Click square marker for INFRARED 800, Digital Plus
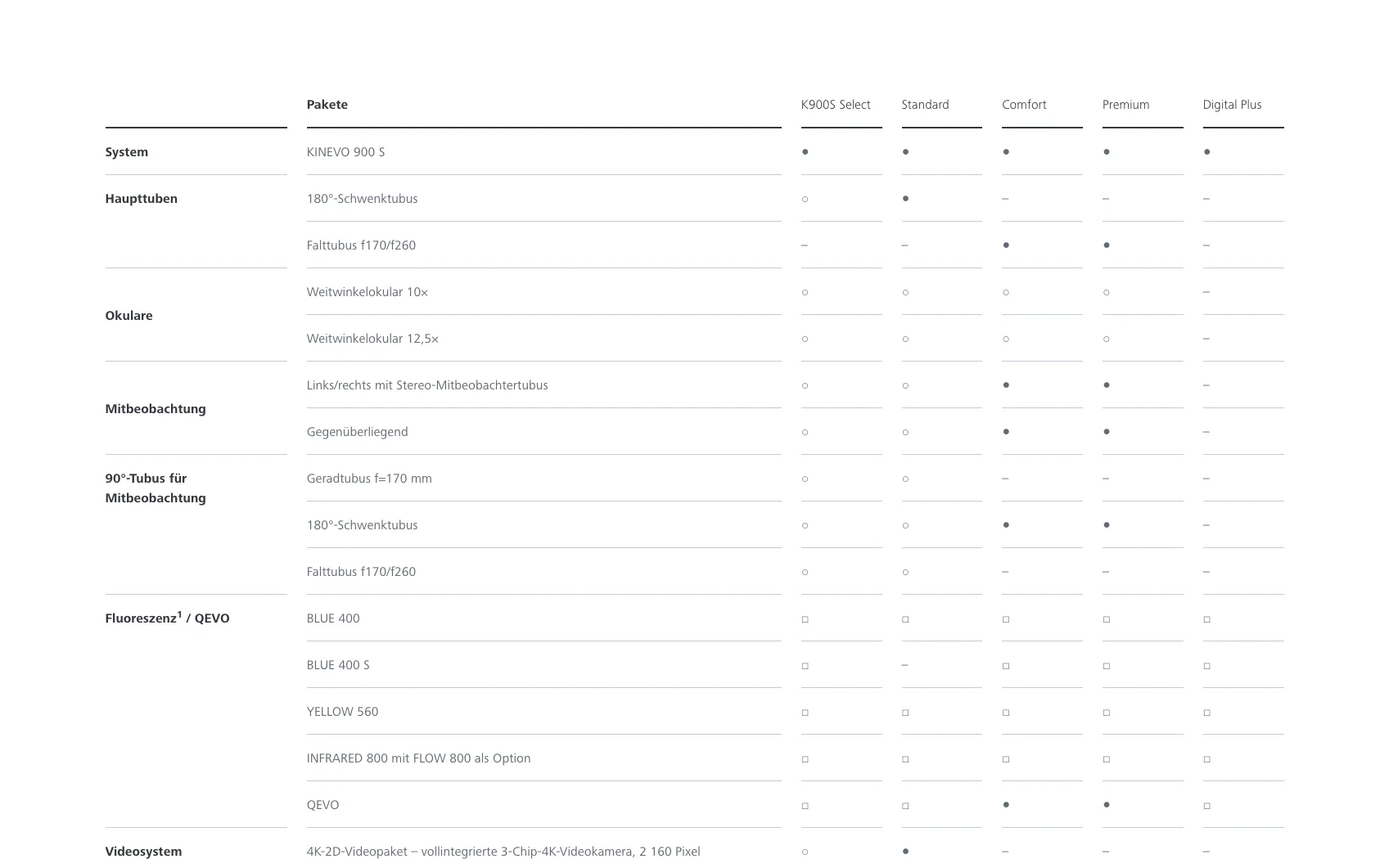The height and width of the screenshot is (868, 1389). tap(1207, 759)
